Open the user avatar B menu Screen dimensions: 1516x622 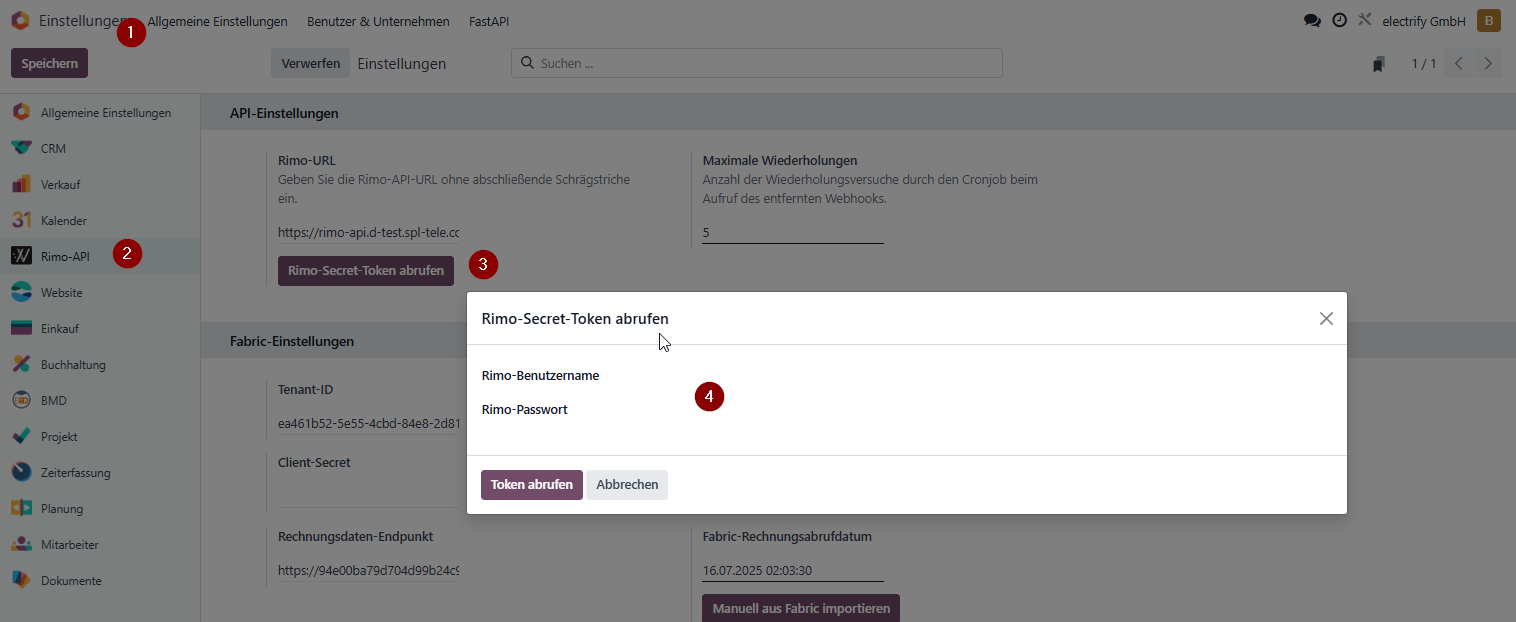[1489, 21]
